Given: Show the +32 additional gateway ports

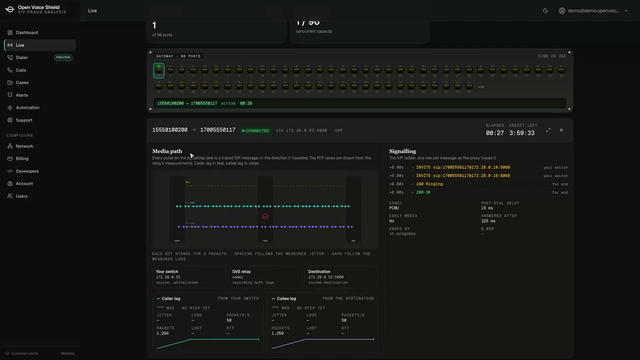Looking at the screenshot, I should click(x=481, y=87).
